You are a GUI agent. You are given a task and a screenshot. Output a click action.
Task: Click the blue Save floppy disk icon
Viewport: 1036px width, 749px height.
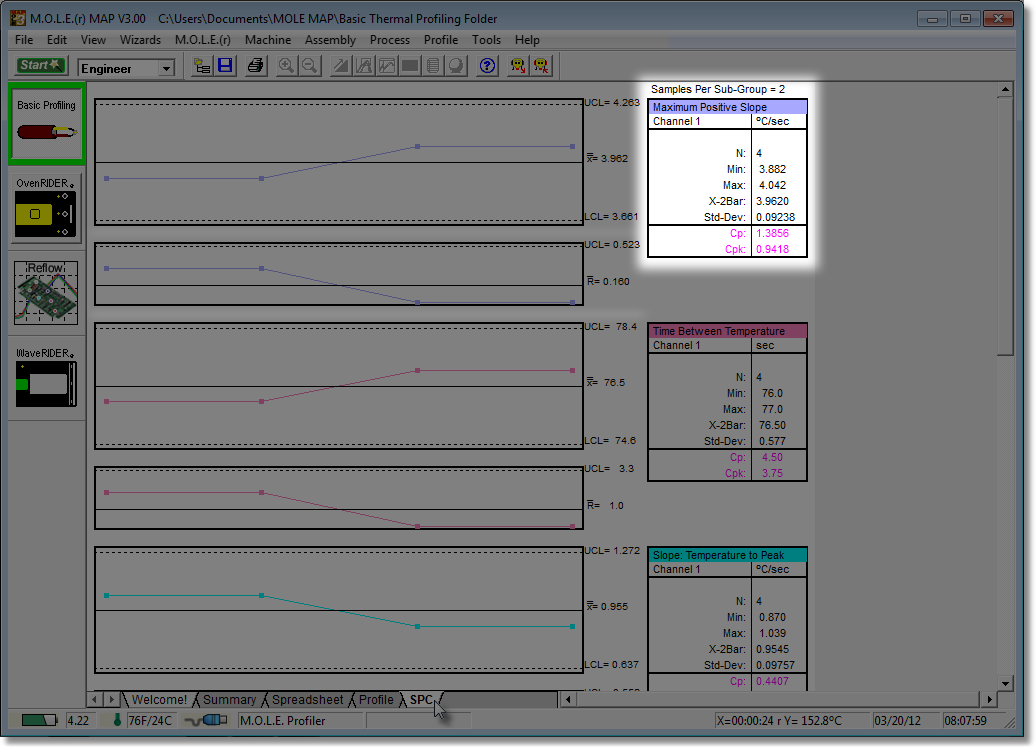tap(225, 66)
